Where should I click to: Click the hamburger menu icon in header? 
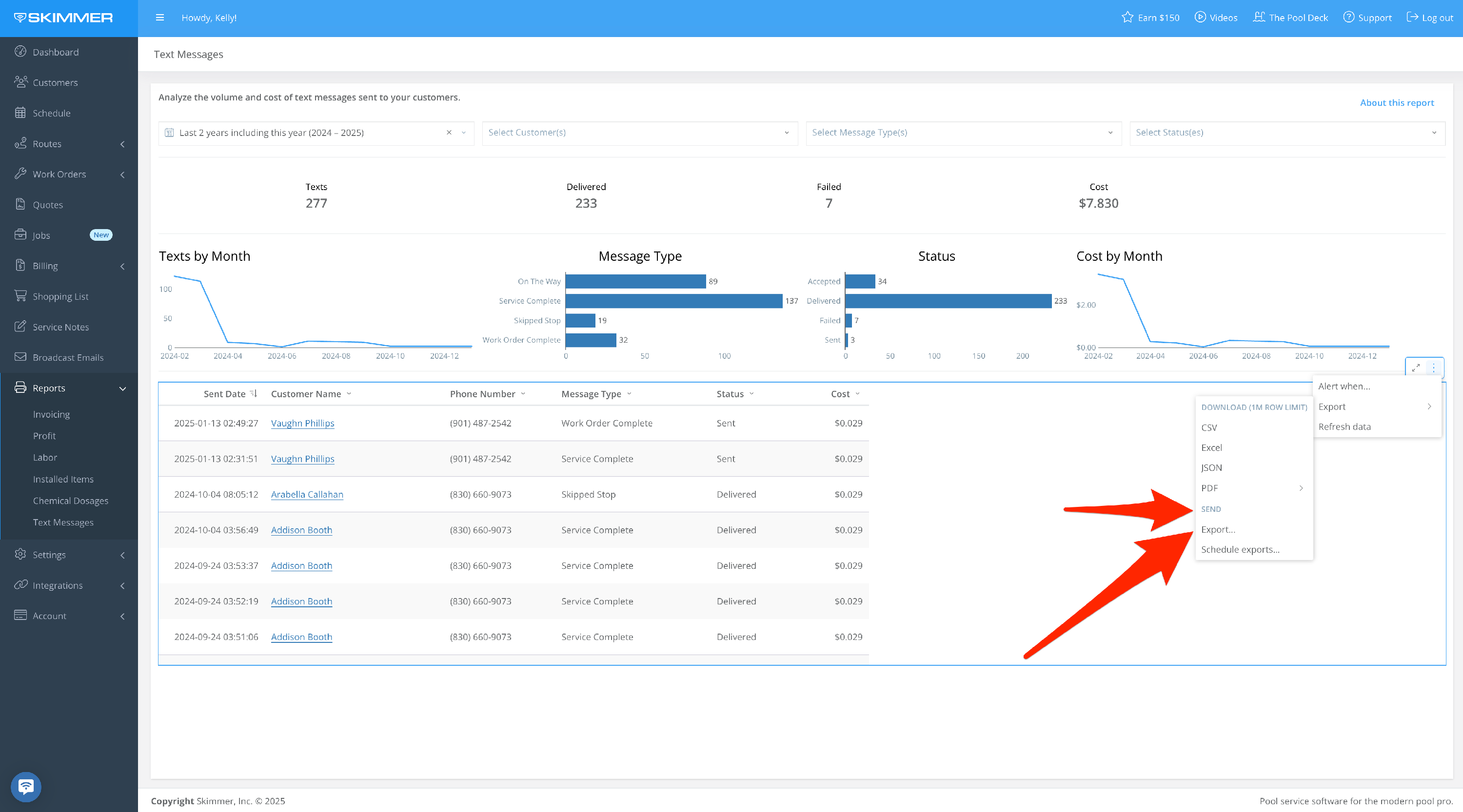pos(159,18)
